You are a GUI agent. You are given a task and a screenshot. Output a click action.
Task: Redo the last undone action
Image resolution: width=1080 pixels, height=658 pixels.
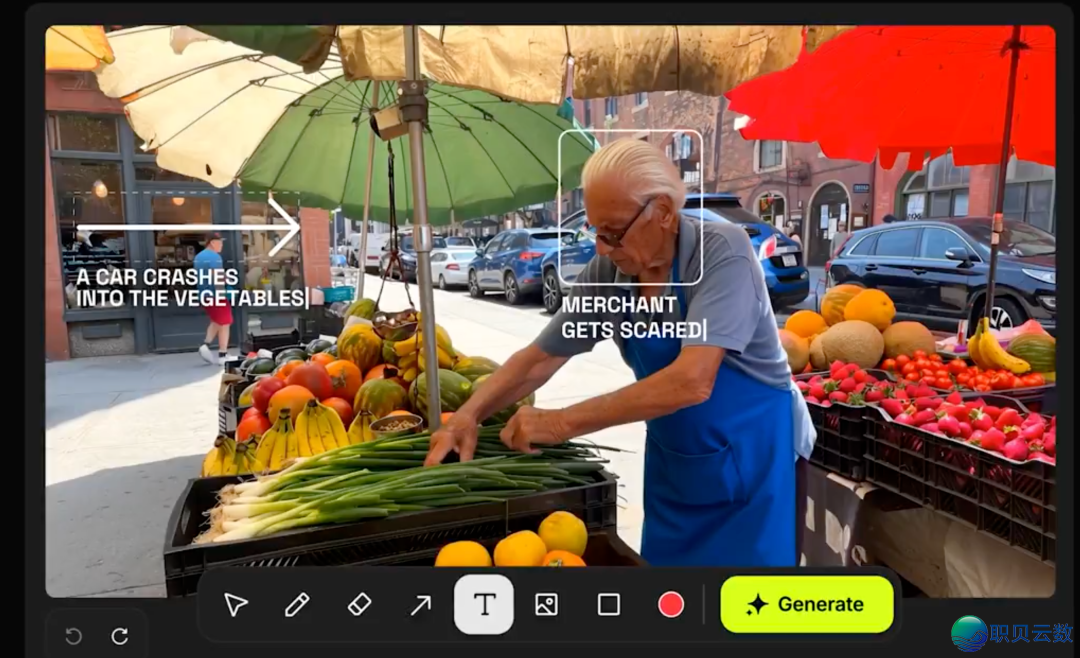pos(120,636)
